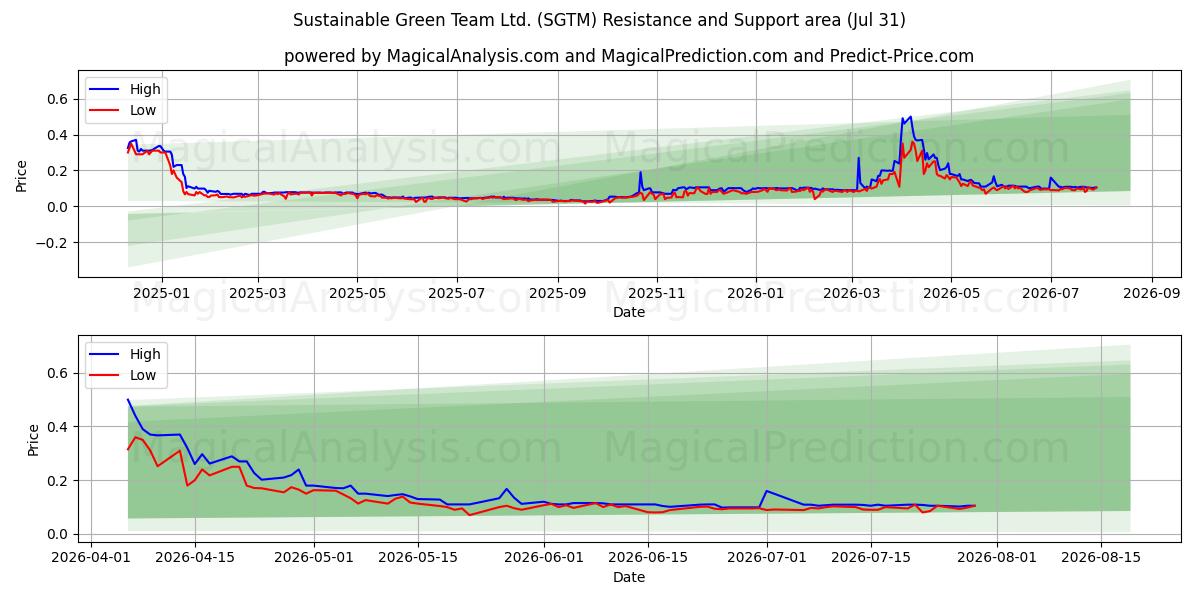Viewport: 1200px width, 600px height.
Task: Click the 'powered by MagicalAnalysis.com' subtitle
Action: (628, 56)
